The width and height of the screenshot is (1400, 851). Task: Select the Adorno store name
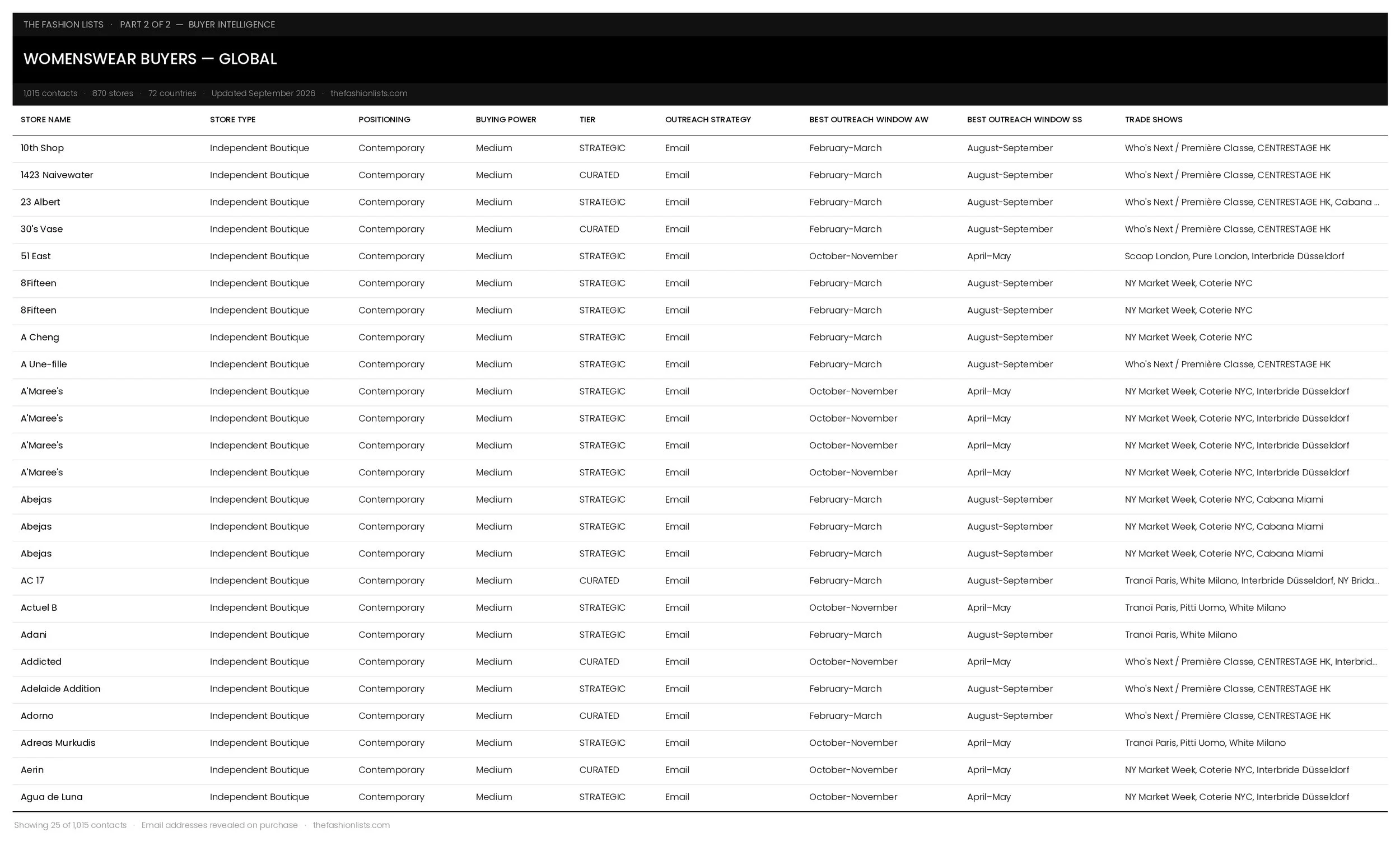[37, 716]
